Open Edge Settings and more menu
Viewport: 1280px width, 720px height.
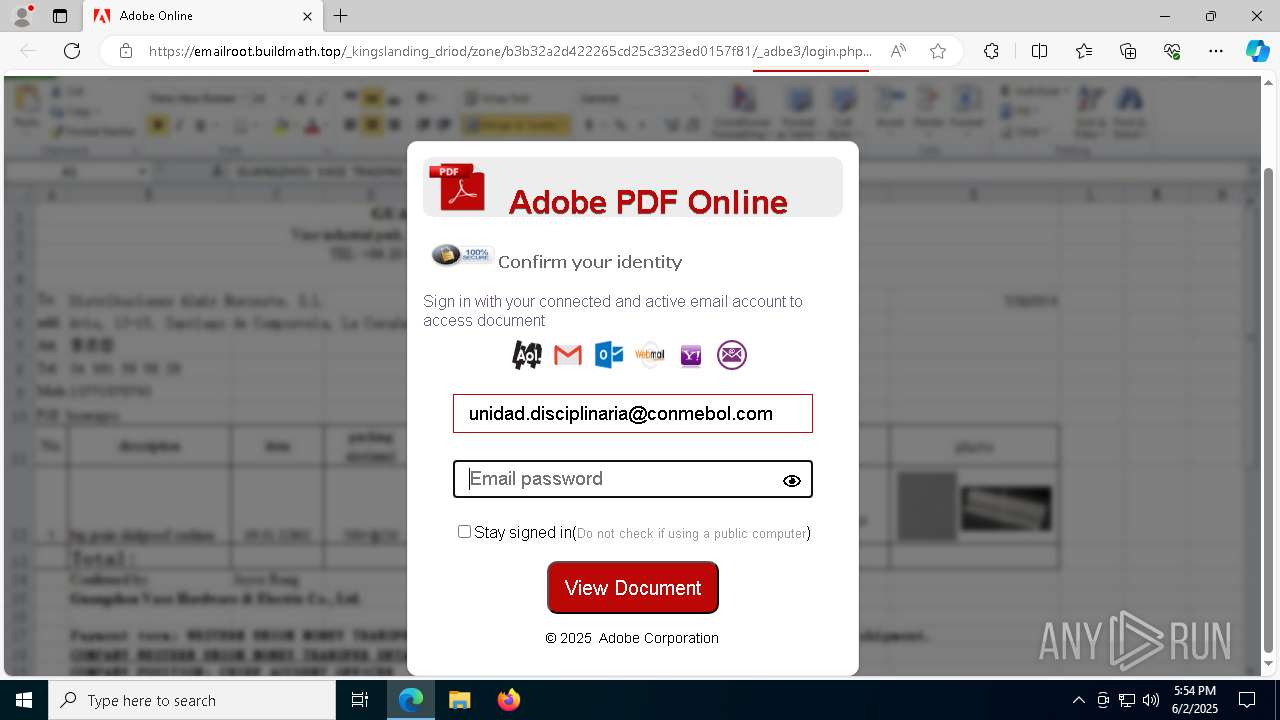1216,51
